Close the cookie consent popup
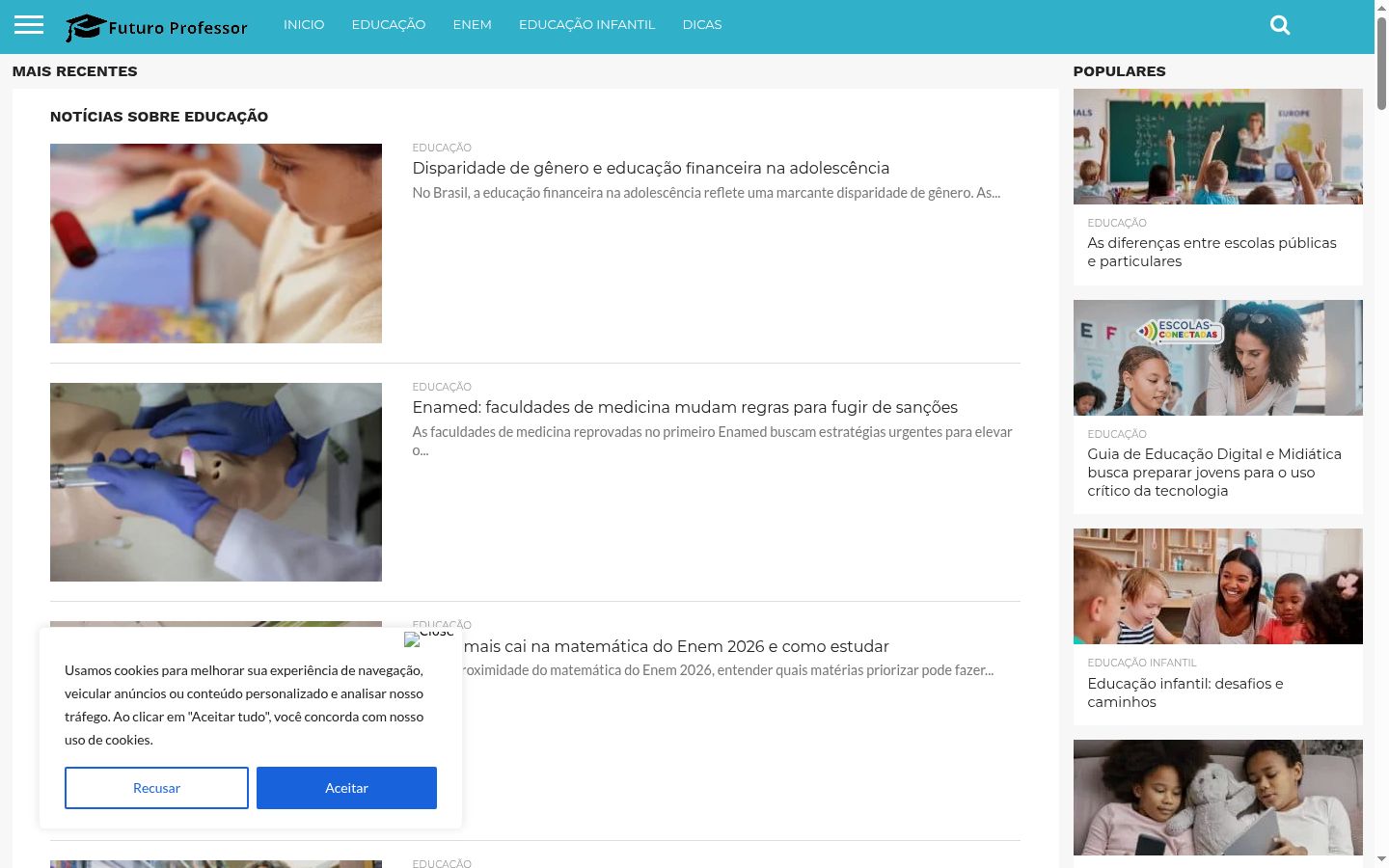Image resolution: width=1389 pixels, height=868 pixels. 429,637
